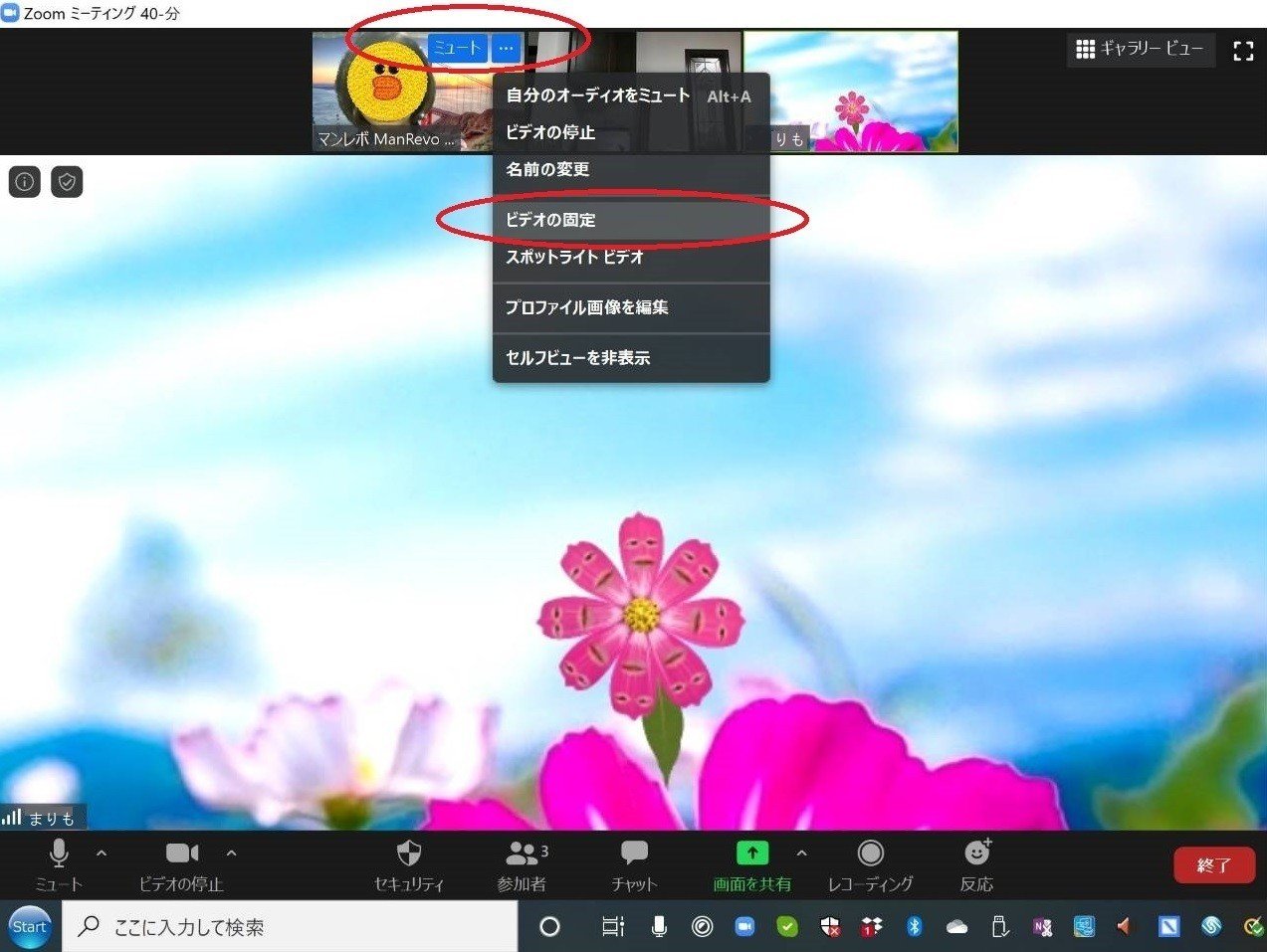Open the チャット panel
This screenshot has height=952, width=1267.
pyautogui.click(x=634, y=861)
